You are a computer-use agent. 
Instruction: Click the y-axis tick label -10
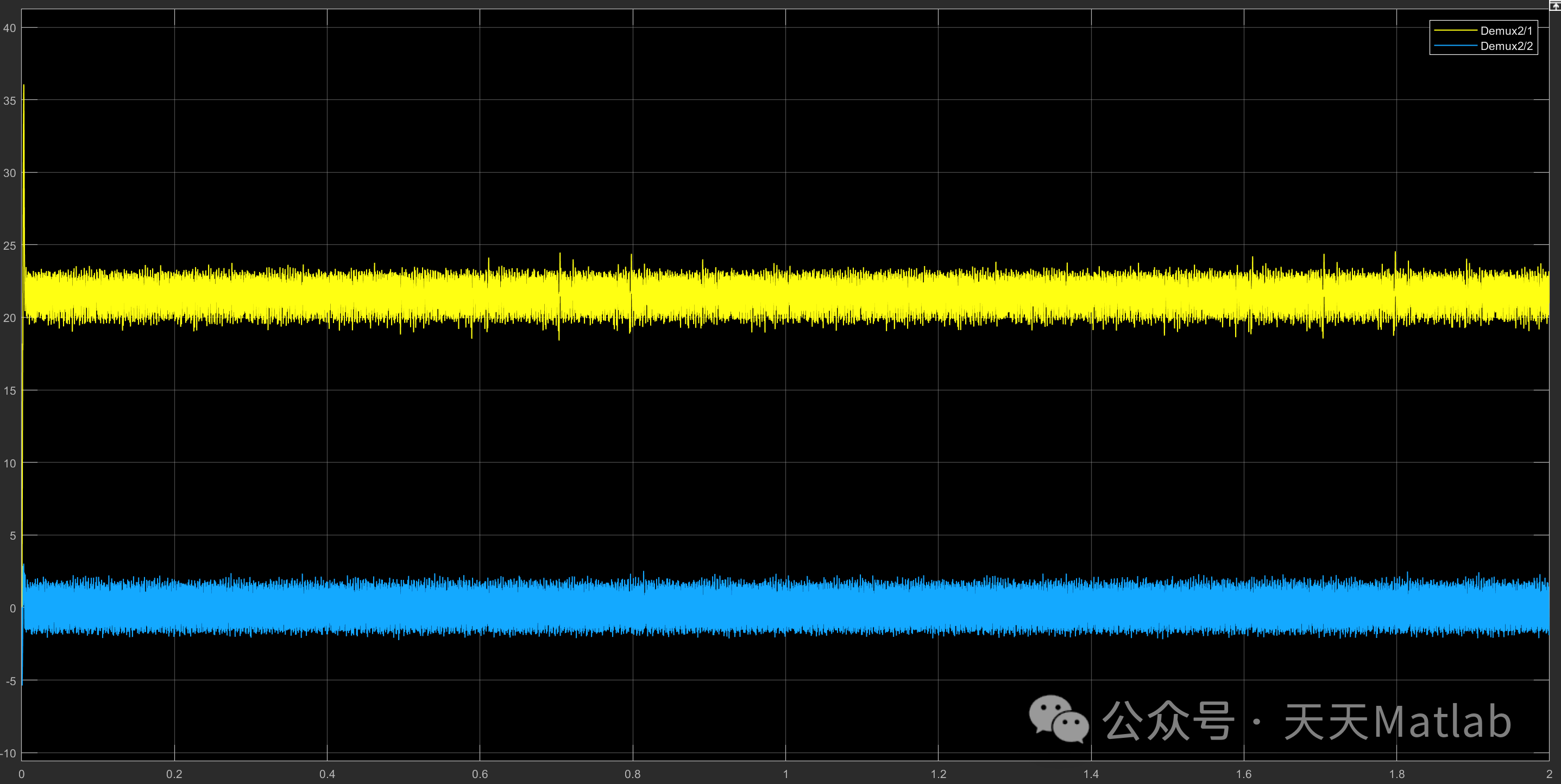[9, 754]
